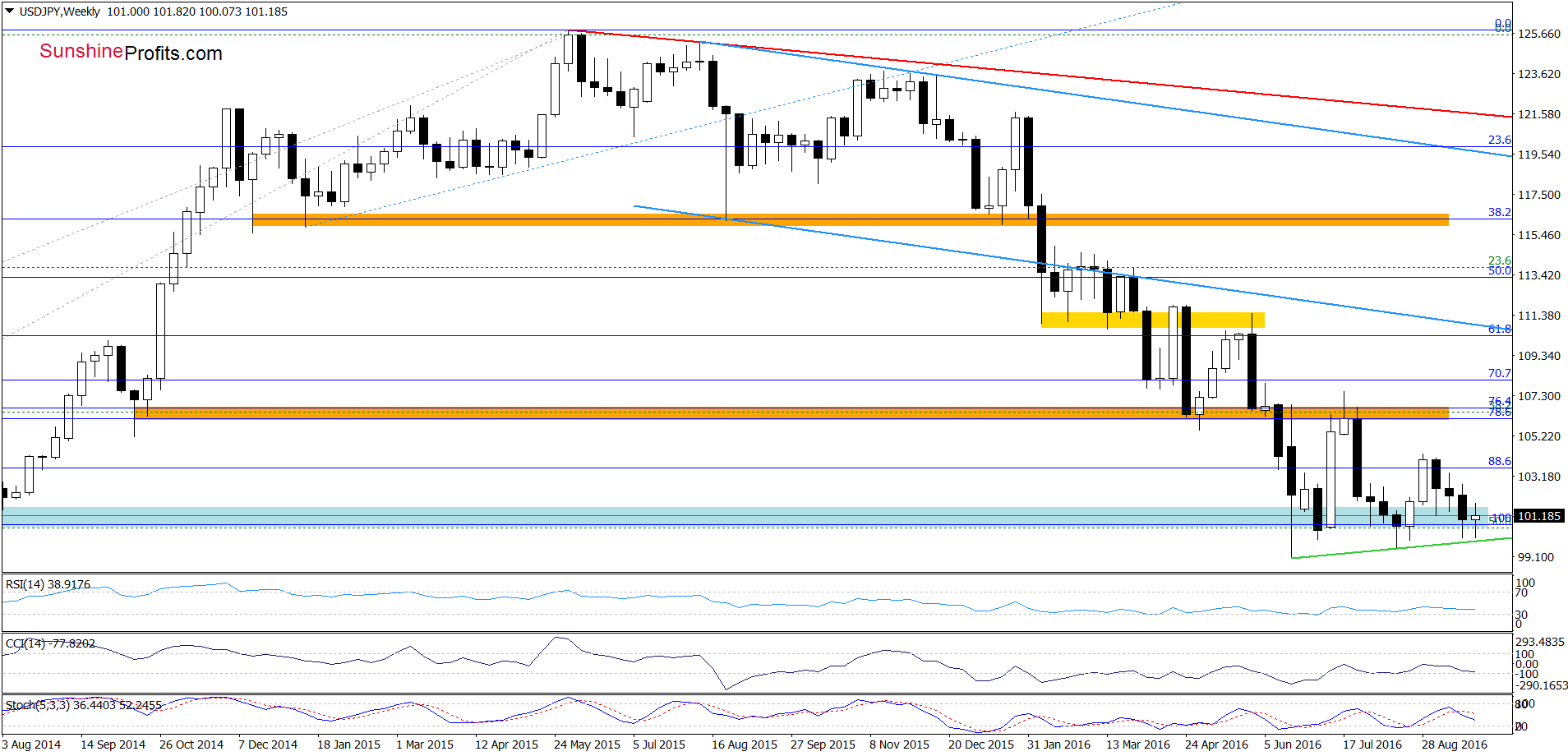Click the 31 Jan 2016 date label
1568x756 pixels.
click(1058, 744)
